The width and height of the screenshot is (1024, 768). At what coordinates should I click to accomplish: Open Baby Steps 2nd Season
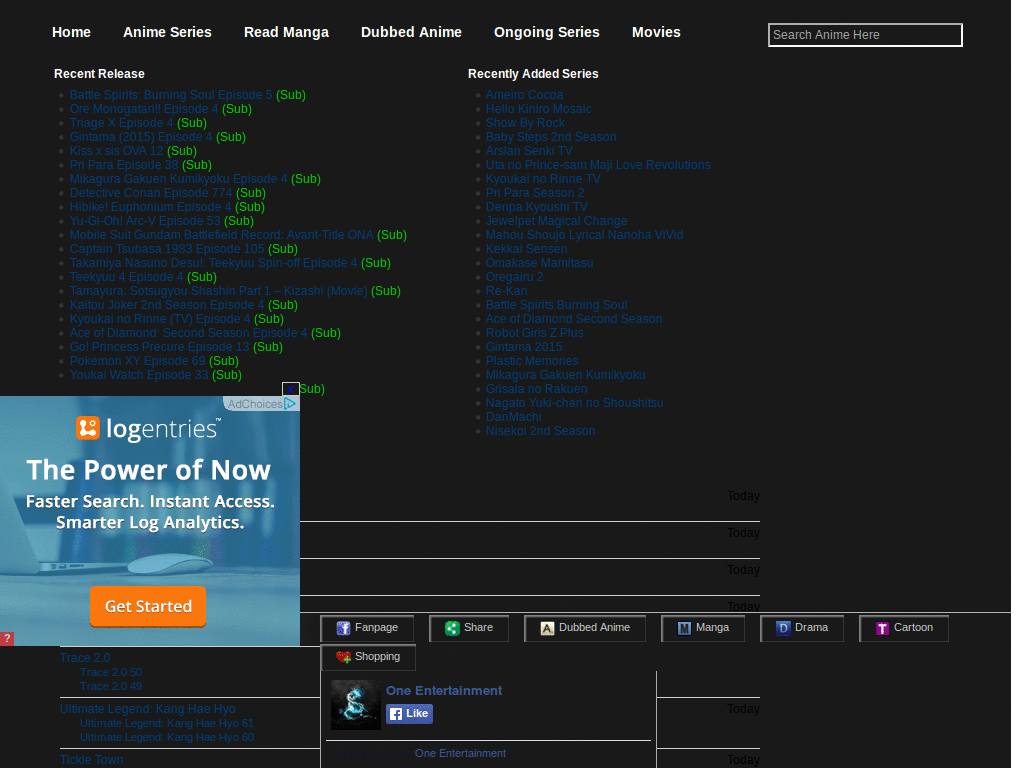pyautogui.click(x=551, y=137)
